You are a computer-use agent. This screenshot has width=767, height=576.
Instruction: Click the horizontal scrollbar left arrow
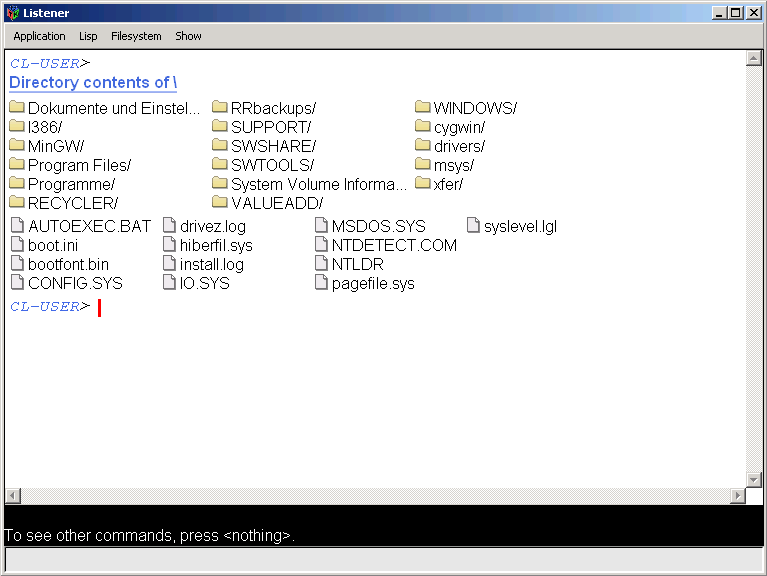point(13,495)
